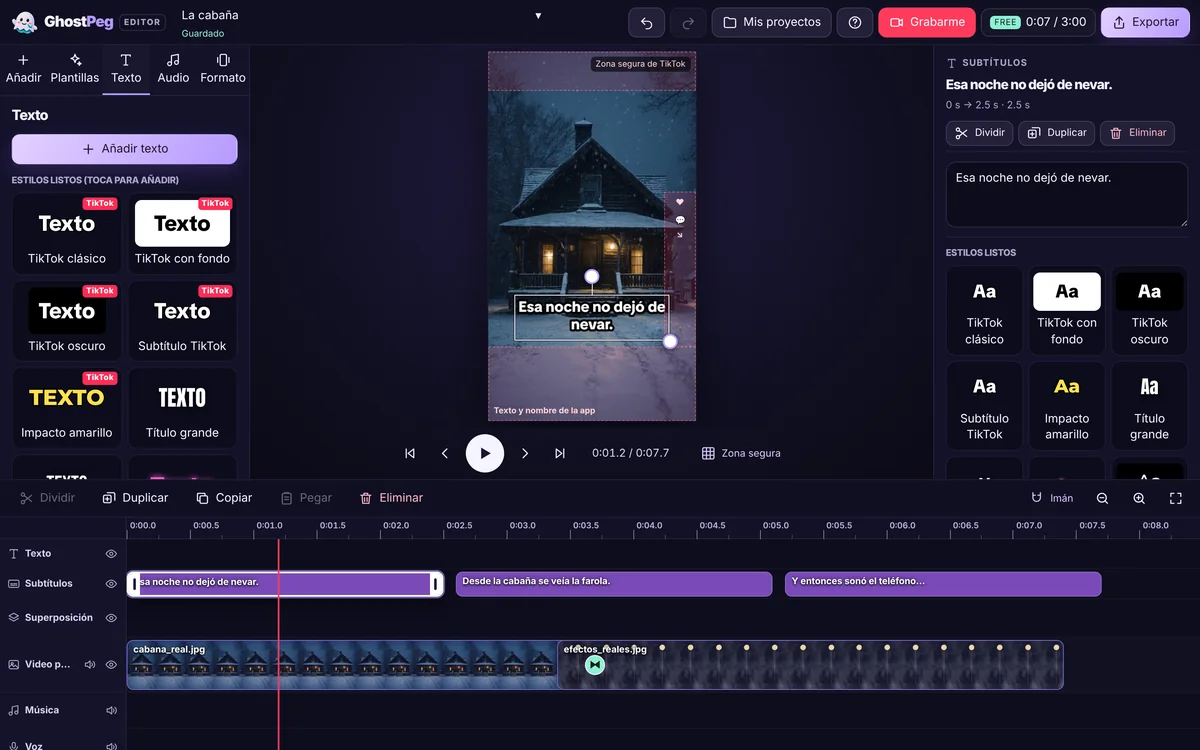
Task: Hide the Subtítulos track
Action: pos(111,584)
